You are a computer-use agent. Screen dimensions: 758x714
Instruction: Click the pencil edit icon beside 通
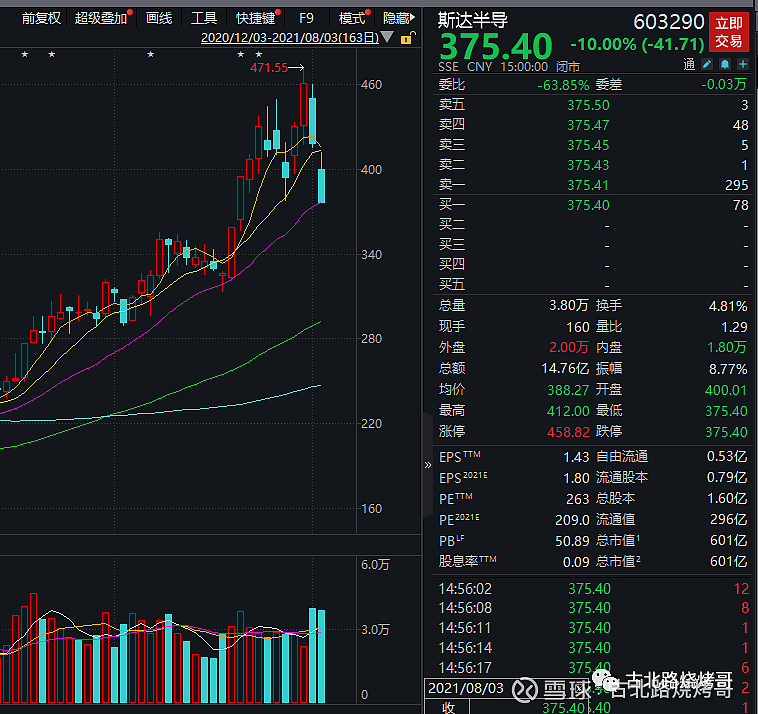click(x=707, y=64)
